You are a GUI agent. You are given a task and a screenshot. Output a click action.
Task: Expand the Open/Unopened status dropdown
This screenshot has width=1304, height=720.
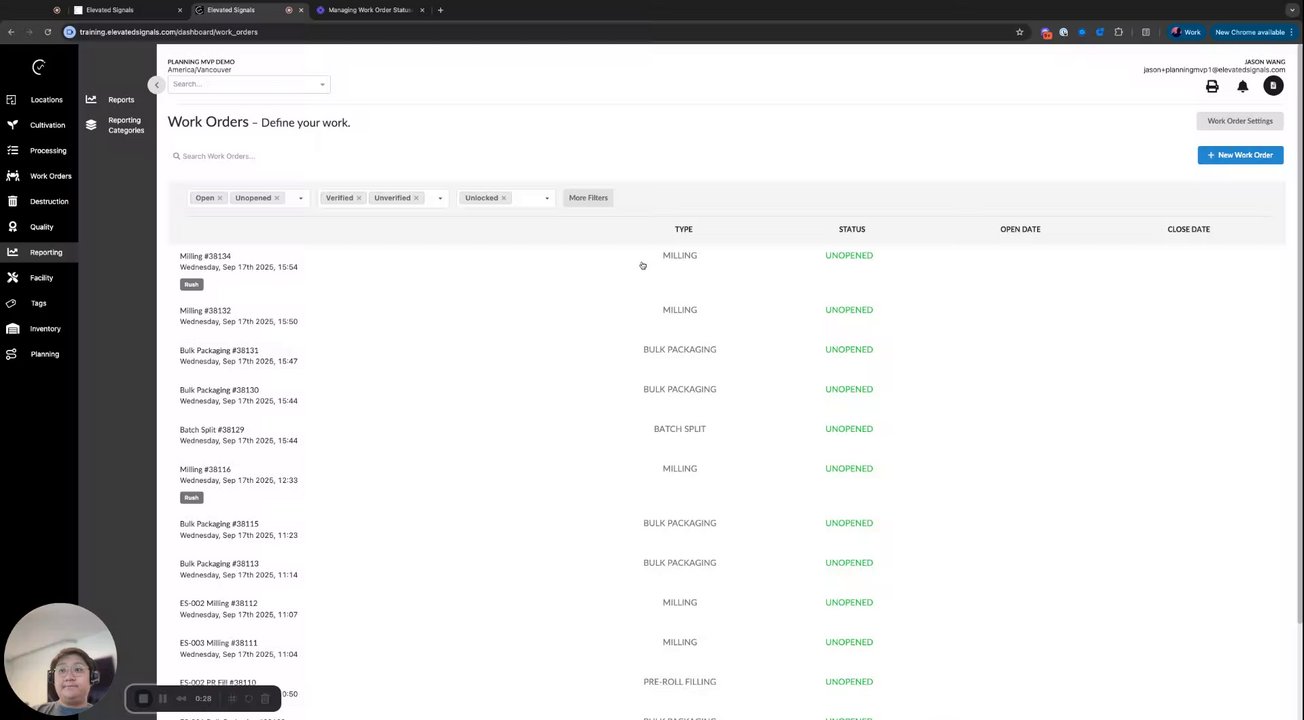(300, 198)
